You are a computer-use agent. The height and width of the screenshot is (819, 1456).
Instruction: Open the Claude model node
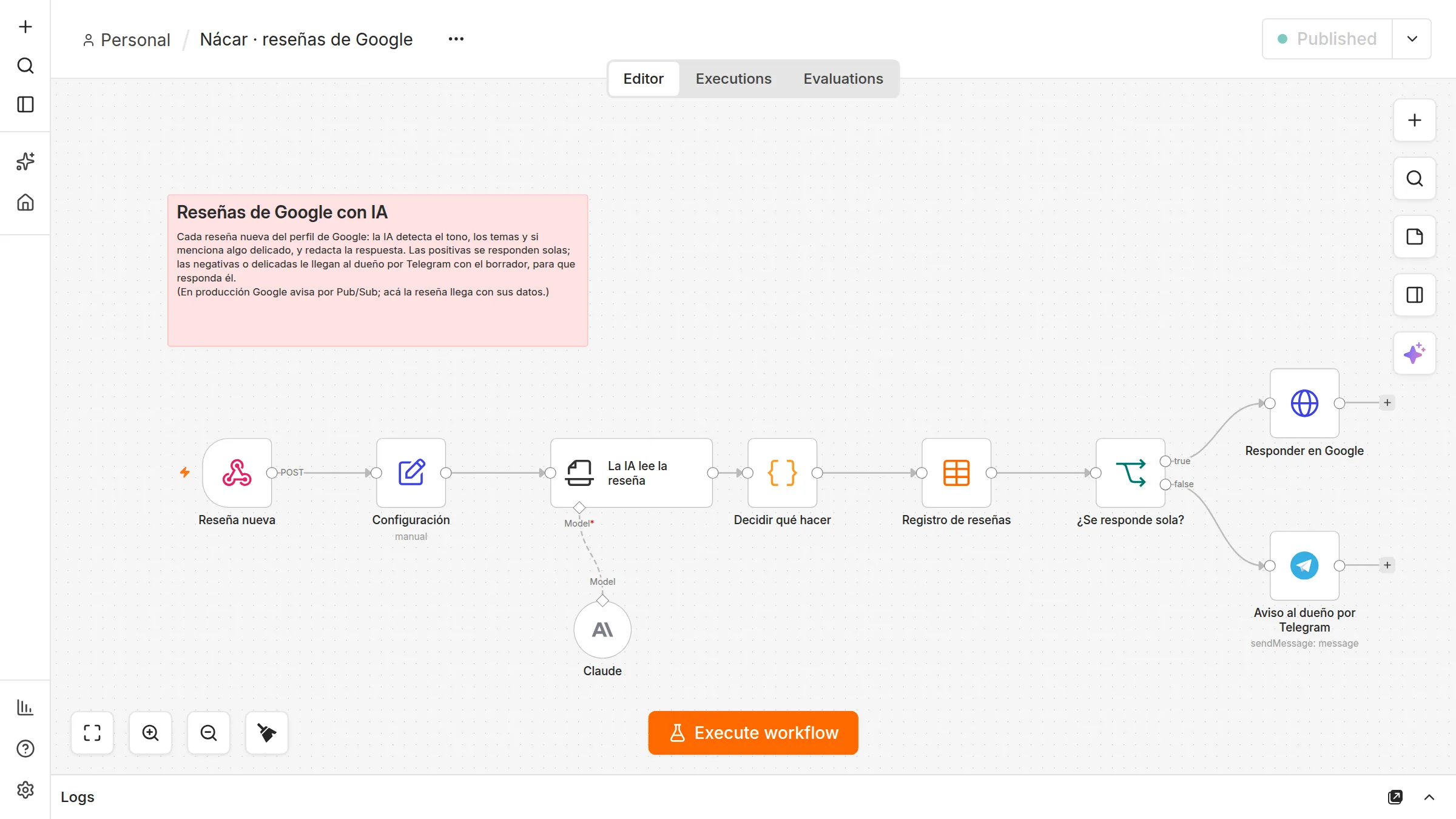[x=602, y=630]
